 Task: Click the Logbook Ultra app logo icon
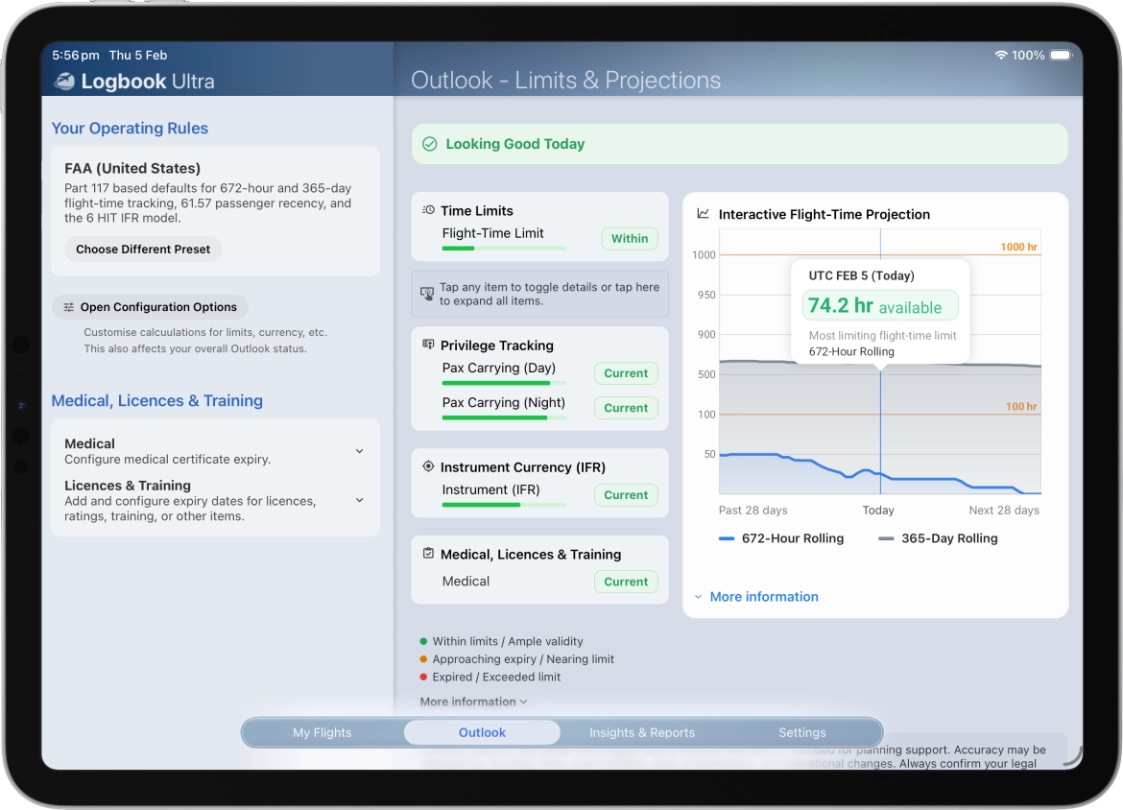coord(64,82)
